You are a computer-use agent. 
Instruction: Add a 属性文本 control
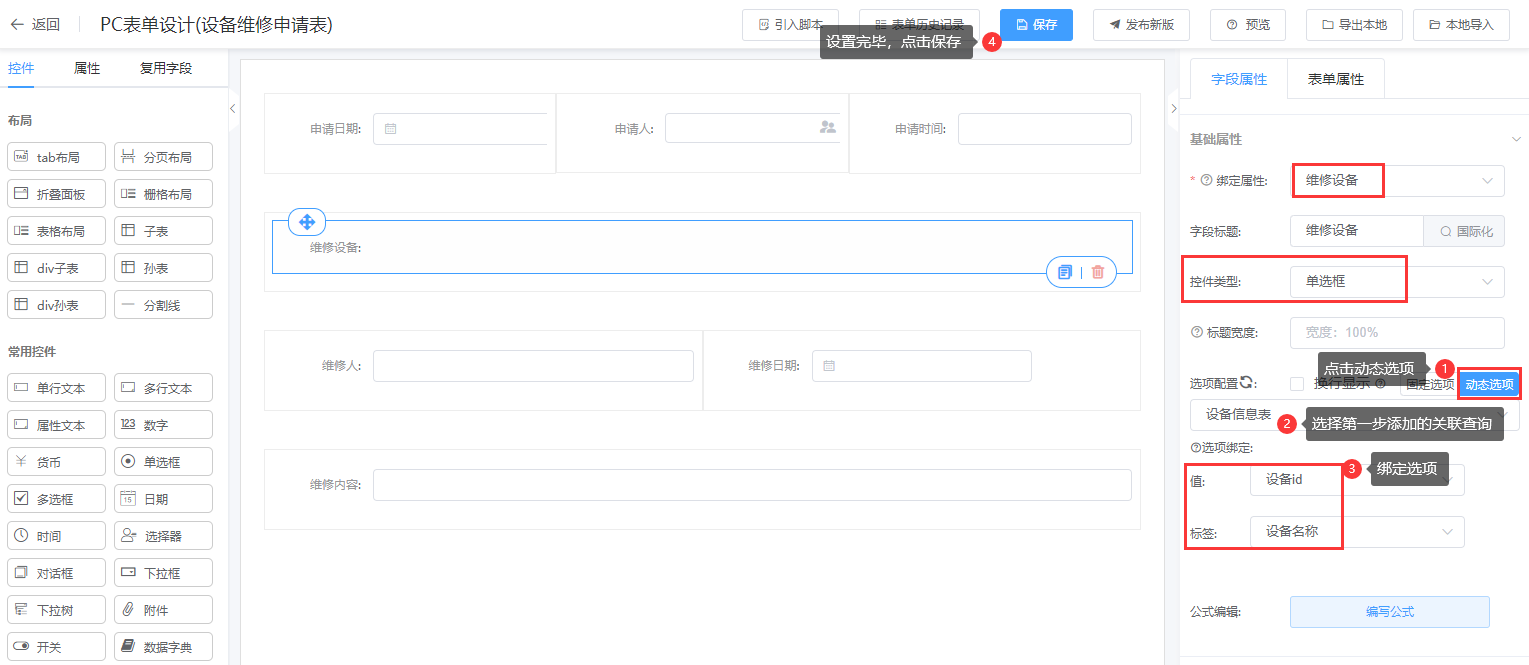pos(56,425)
